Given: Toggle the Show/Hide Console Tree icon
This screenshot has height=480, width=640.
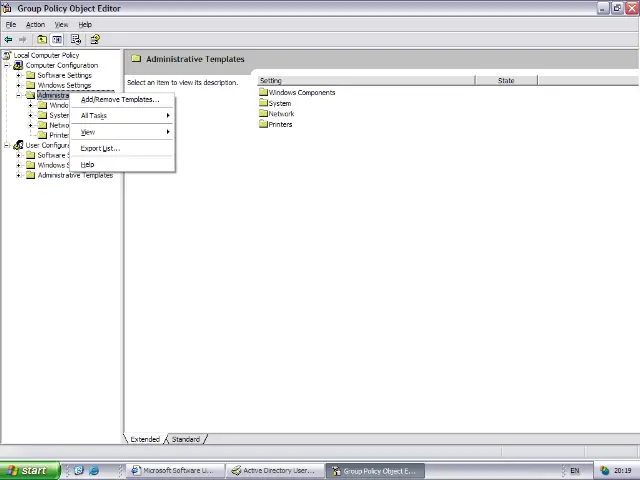Looking at the screenshot, I should pyautogui.click(x=57, y=40).
